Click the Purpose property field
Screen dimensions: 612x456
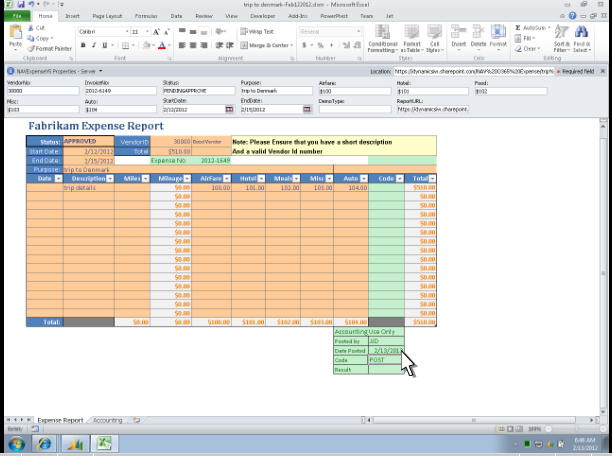[276, 91]
